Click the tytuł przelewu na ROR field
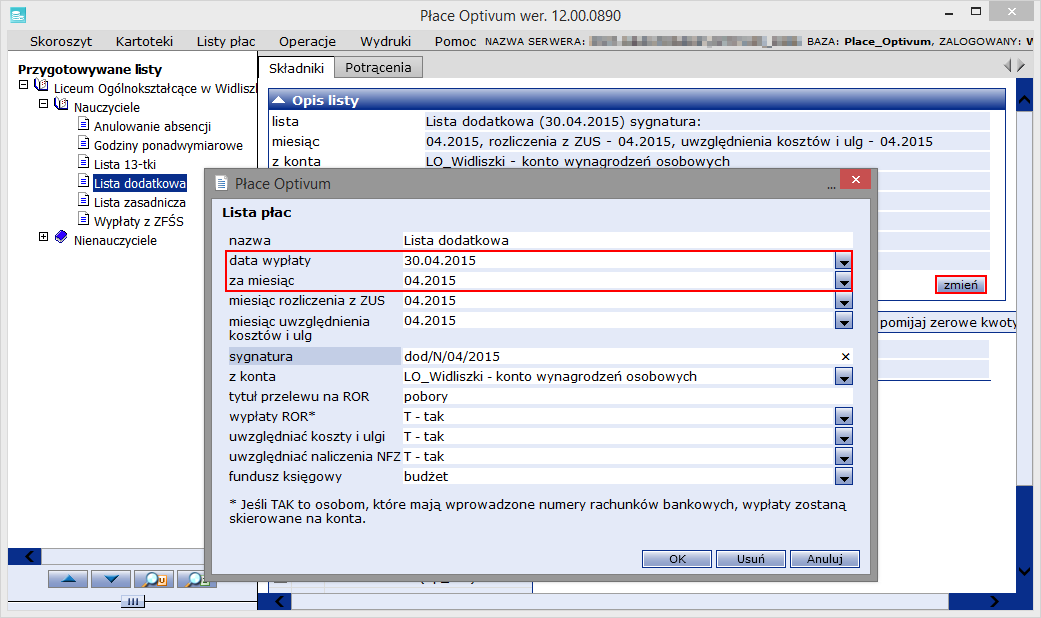Image resolution: width=1041 pixels, height=618 pixels. (627, 396)
